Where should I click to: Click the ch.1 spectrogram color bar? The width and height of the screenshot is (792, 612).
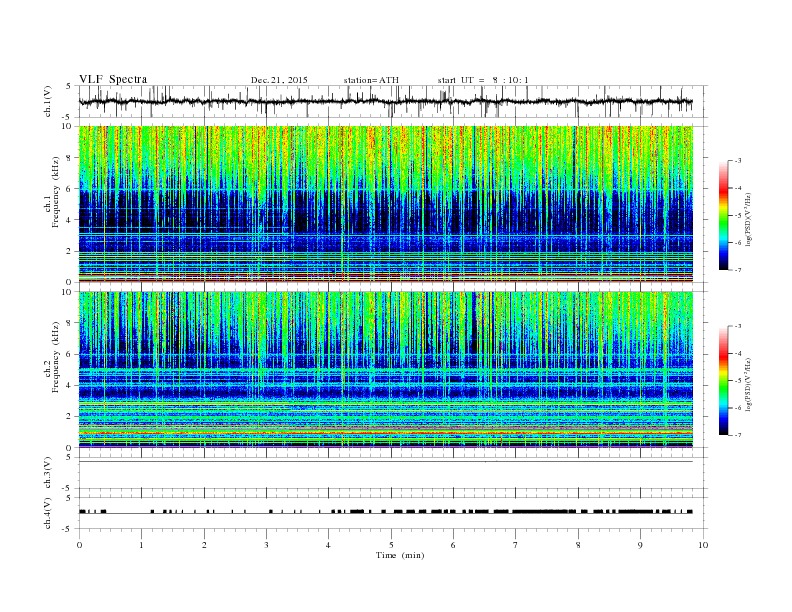coord(723,216)
